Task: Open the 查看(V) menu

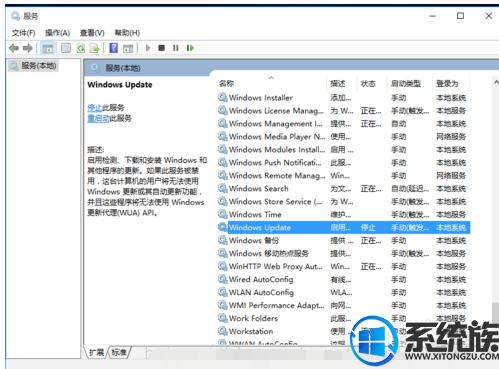Action: point(92,33)
